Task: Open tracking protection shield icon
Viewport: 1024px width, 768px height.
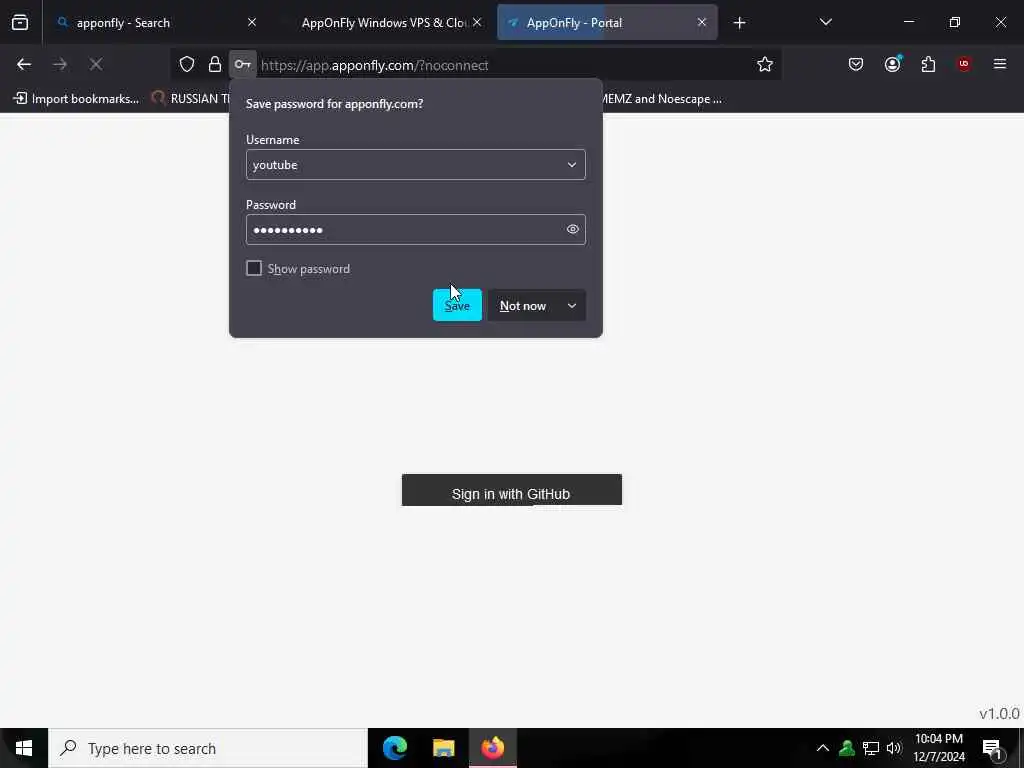Action: 187,64
